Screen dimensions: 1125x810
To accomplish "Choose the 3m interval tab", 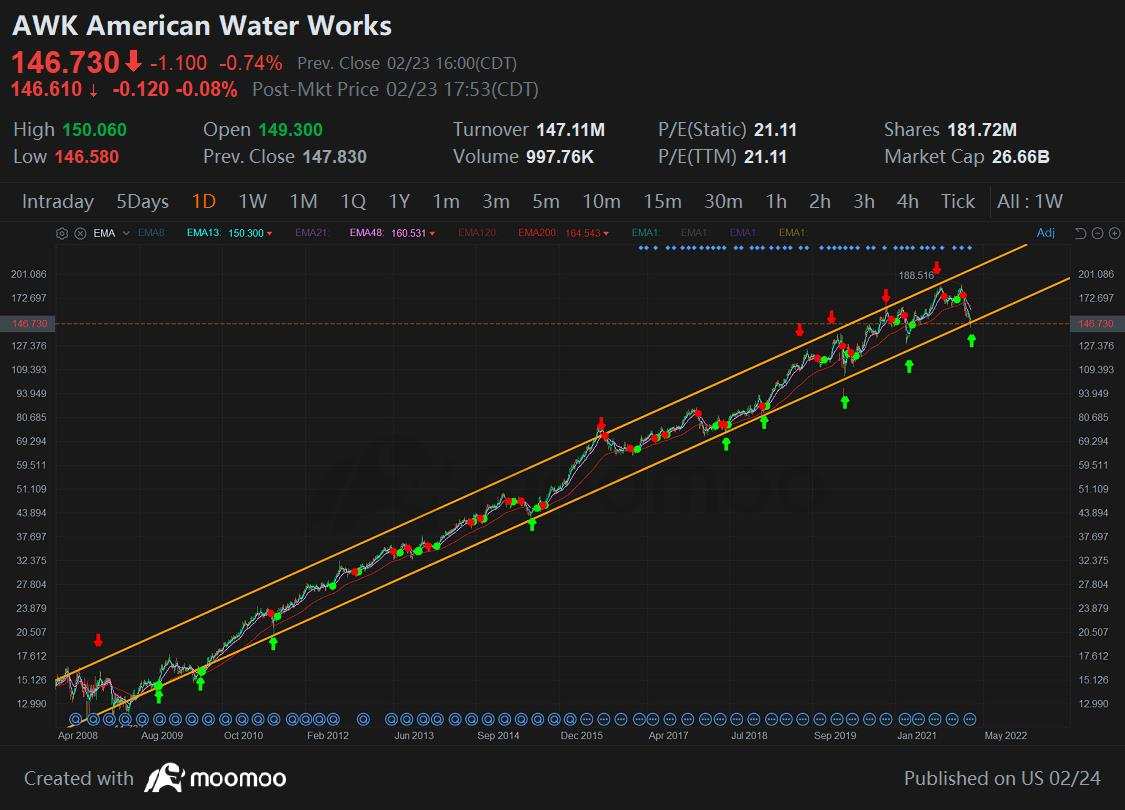I will (x=496, y=202).
